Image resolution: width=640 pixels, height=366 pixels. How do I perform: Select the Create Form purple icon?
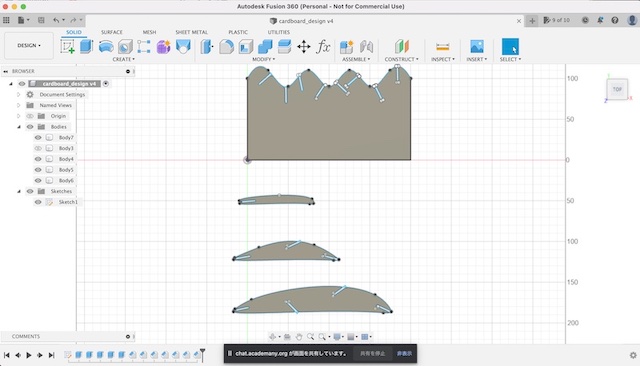pyautogui.click(x=163, y=47)
